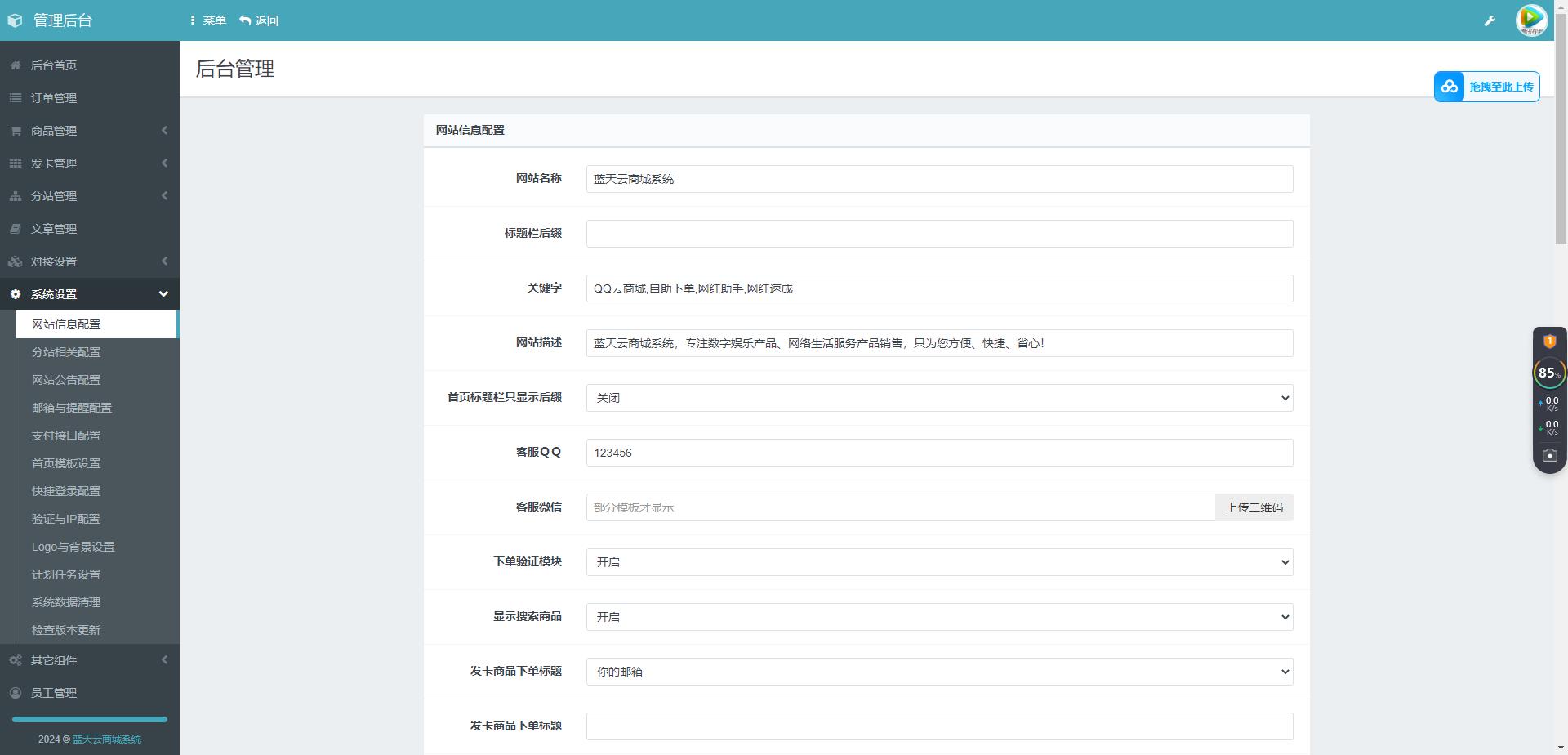
Task: Expand the 分站管理 chevron
Action: pyautogui.click(x=164, y=196)
